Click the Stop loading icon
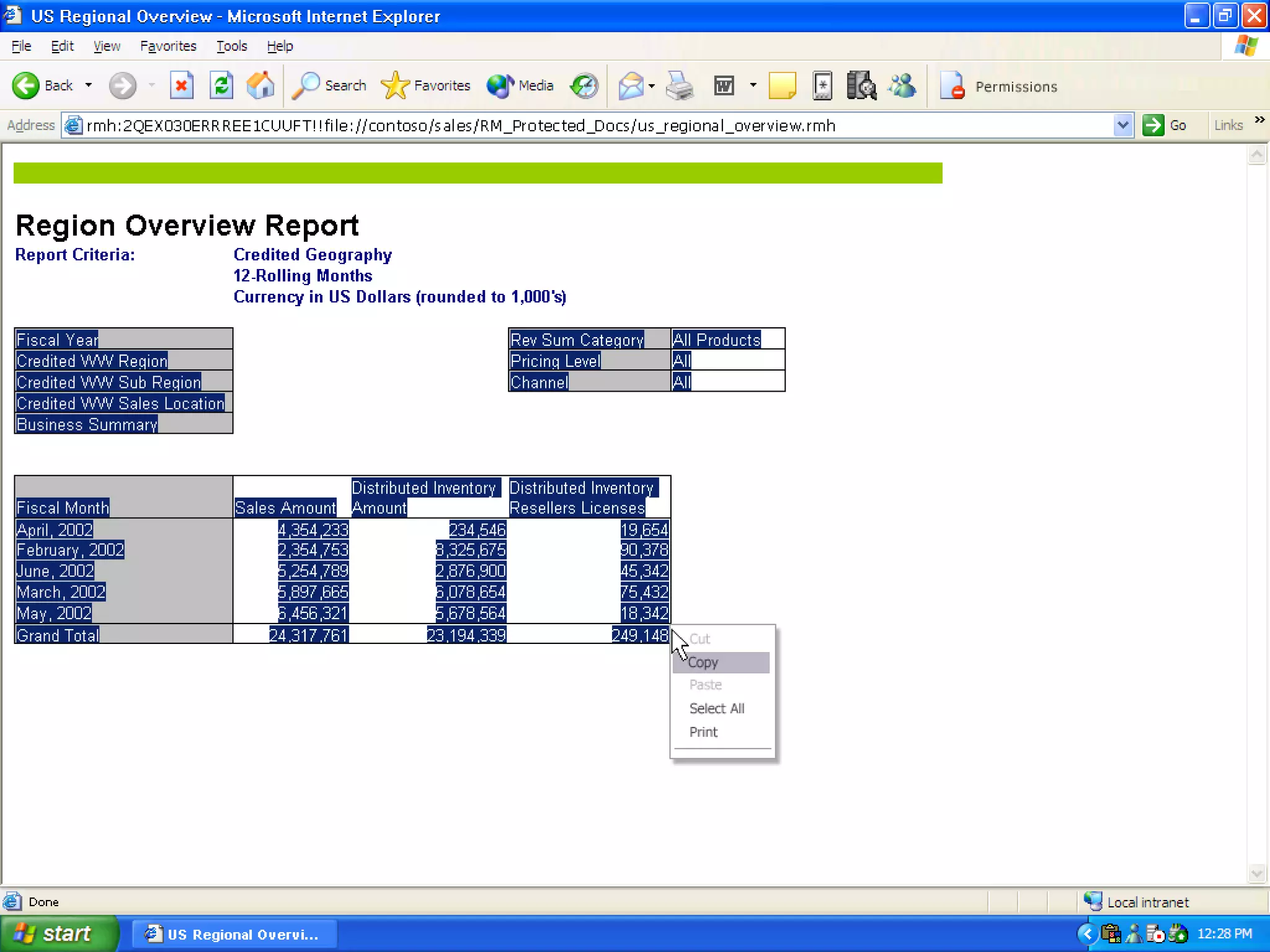Screen dimensions: 1270x952 [x=181, y=86]
